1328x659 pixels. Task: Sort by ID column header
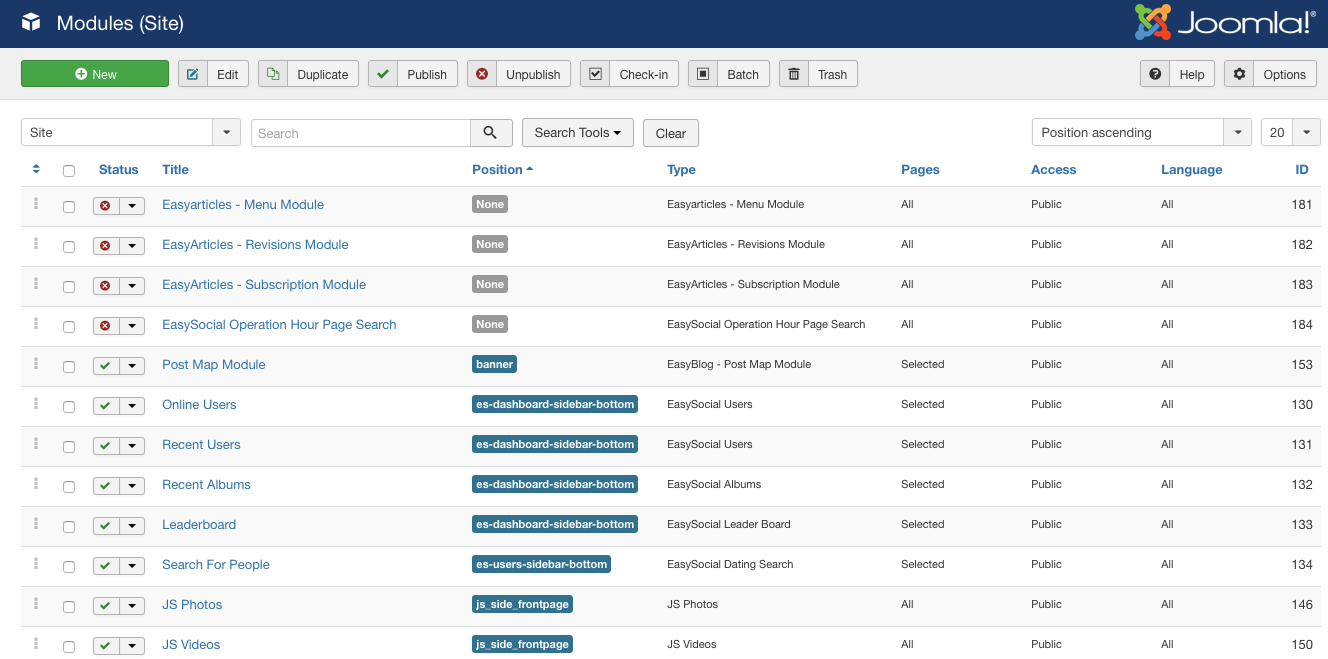pyautogui.click(x=1302, y=170)
